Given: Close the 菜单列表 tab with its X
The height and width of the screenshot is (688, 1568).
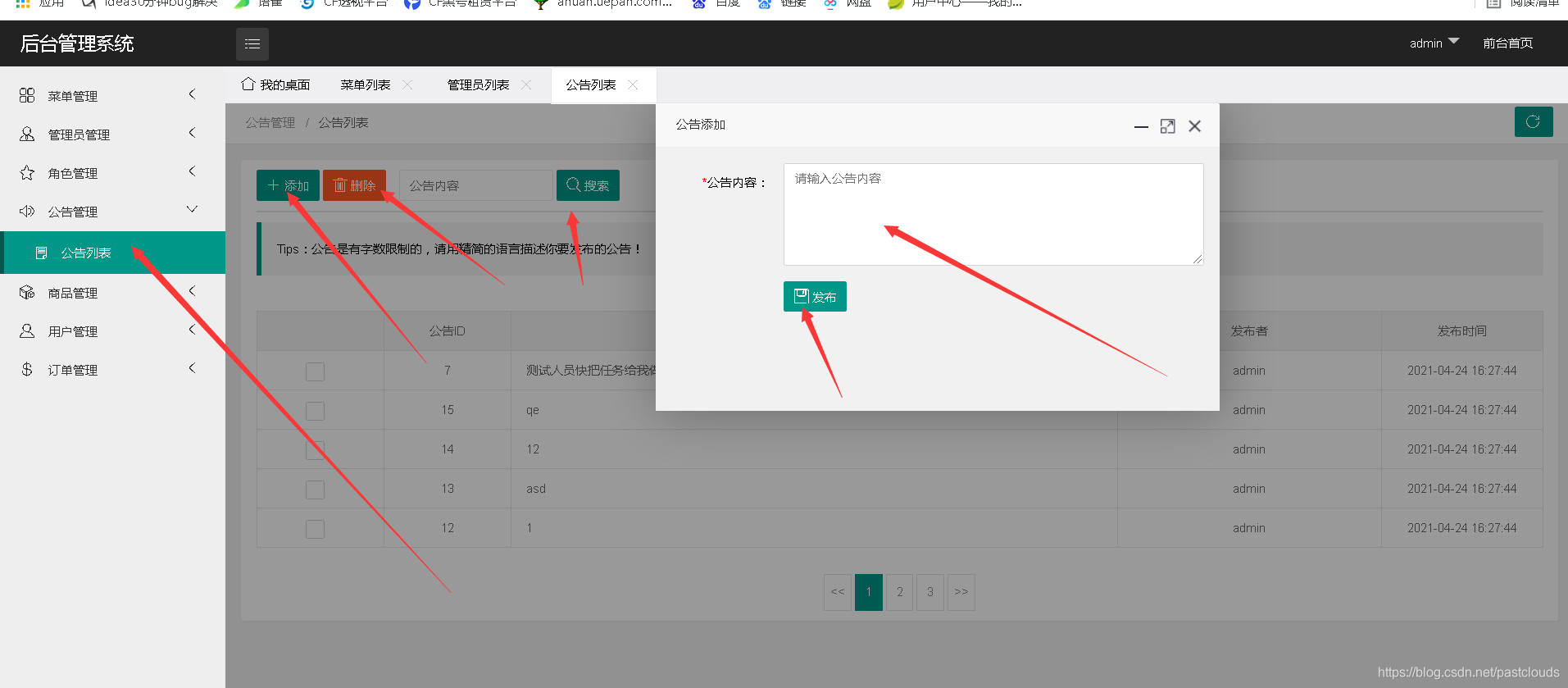Looking at the screenshot, I should tap(407, 84).
